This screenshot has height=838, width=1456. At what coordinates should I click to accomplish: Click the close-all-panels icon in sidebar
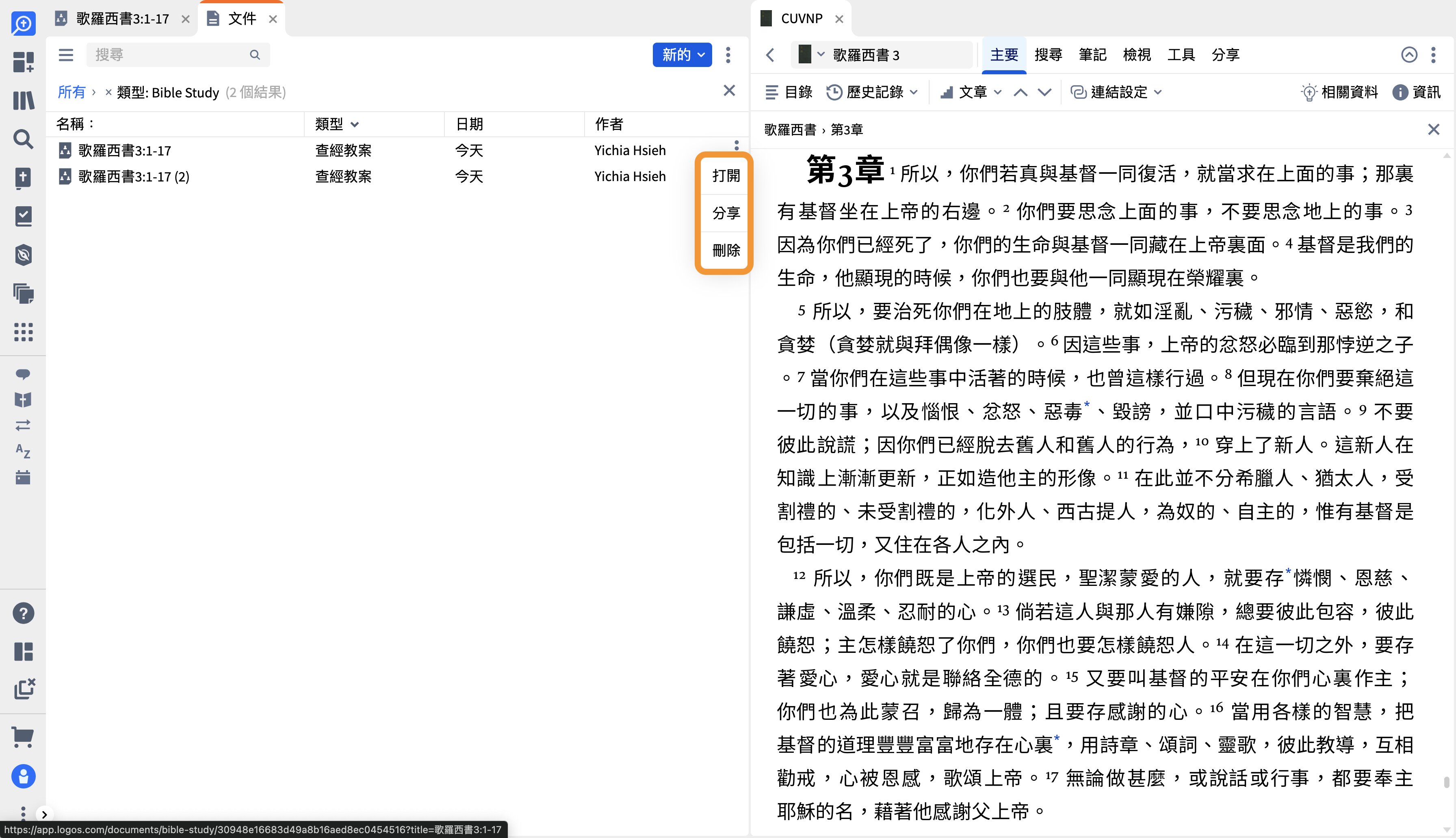pyautogui.click(x=24, y=689)
